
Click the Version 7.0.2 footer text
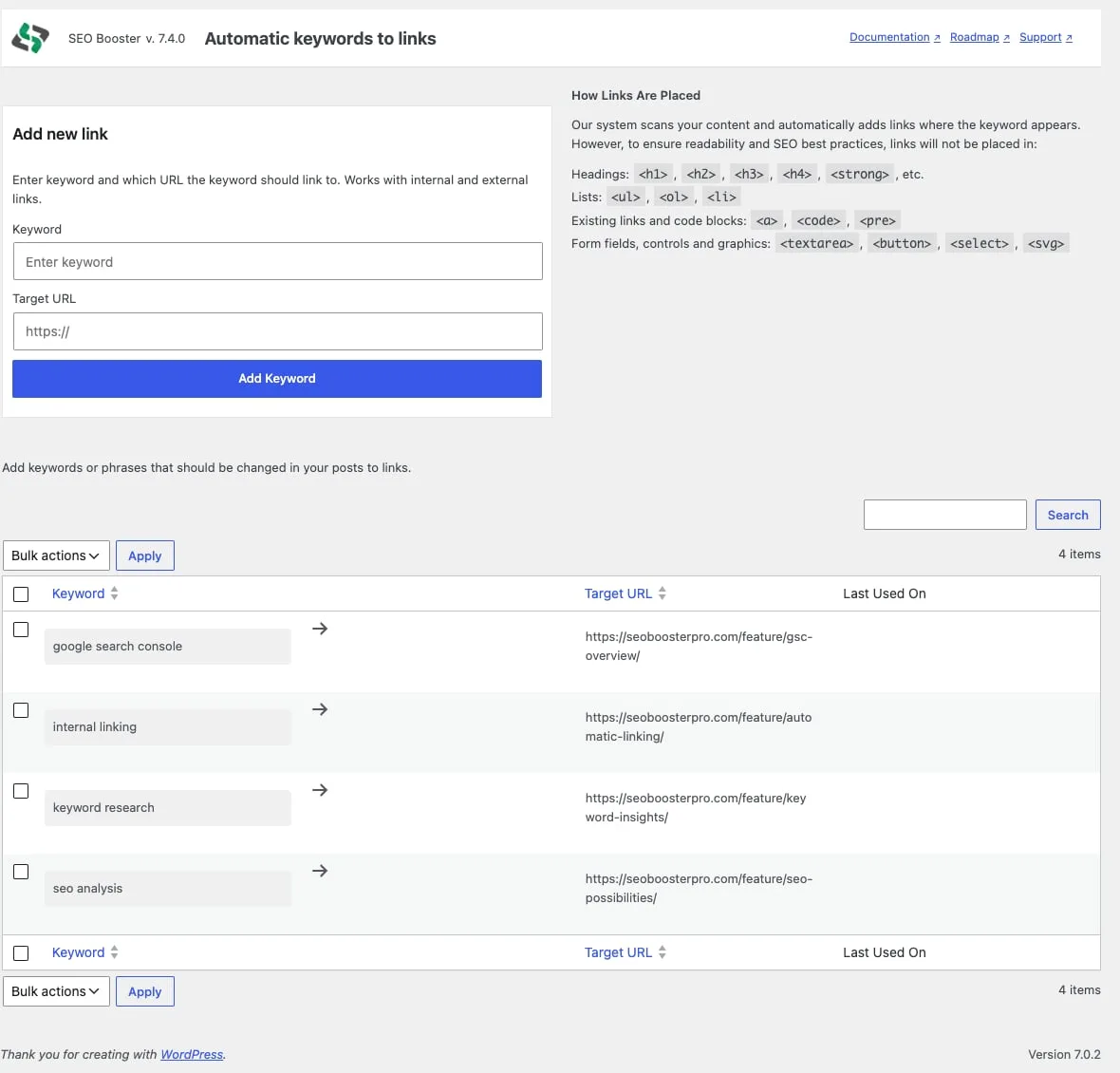(1064, 1054)
